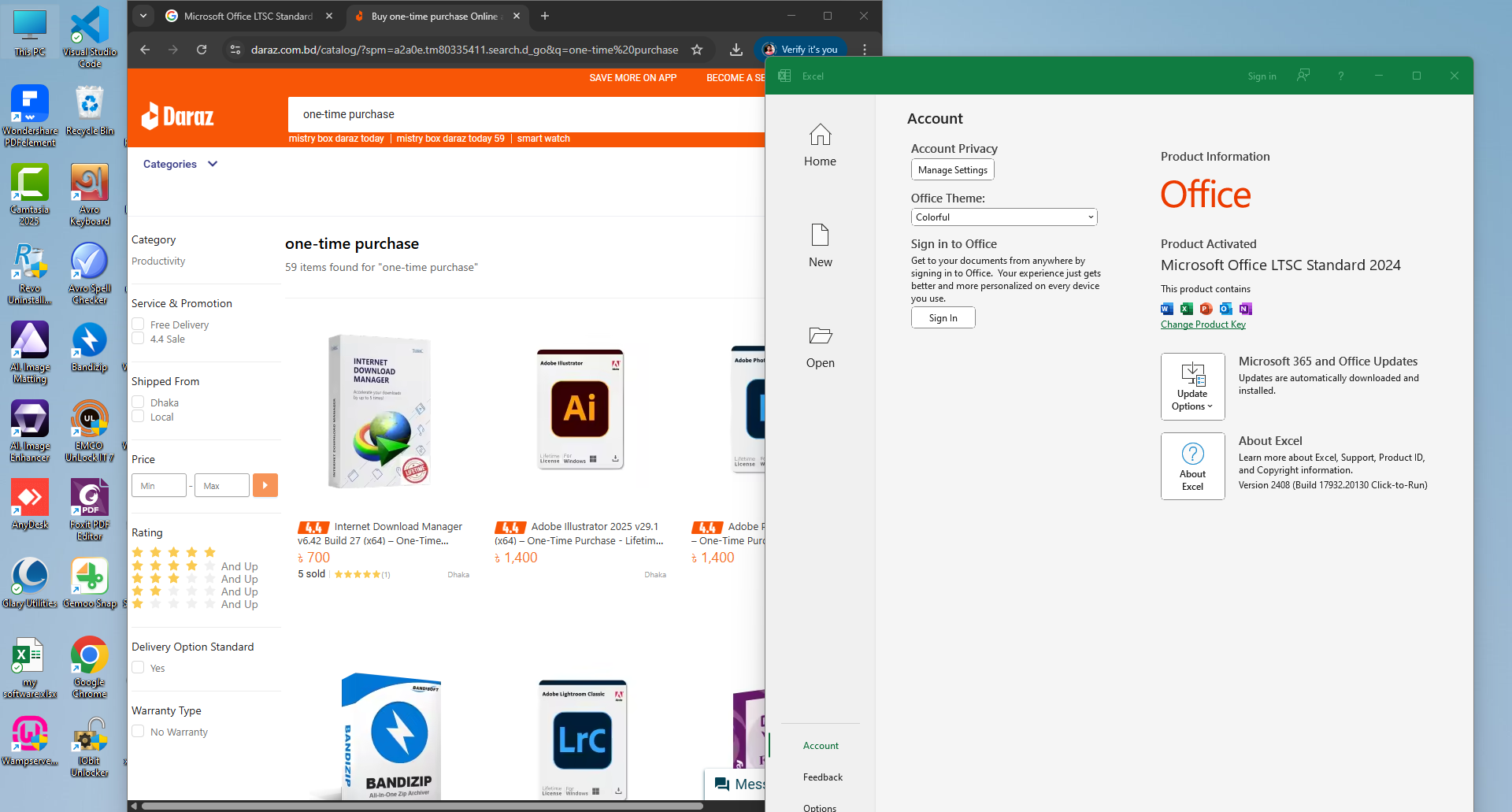Open Google Chrome desktop icon

[90, 667]
